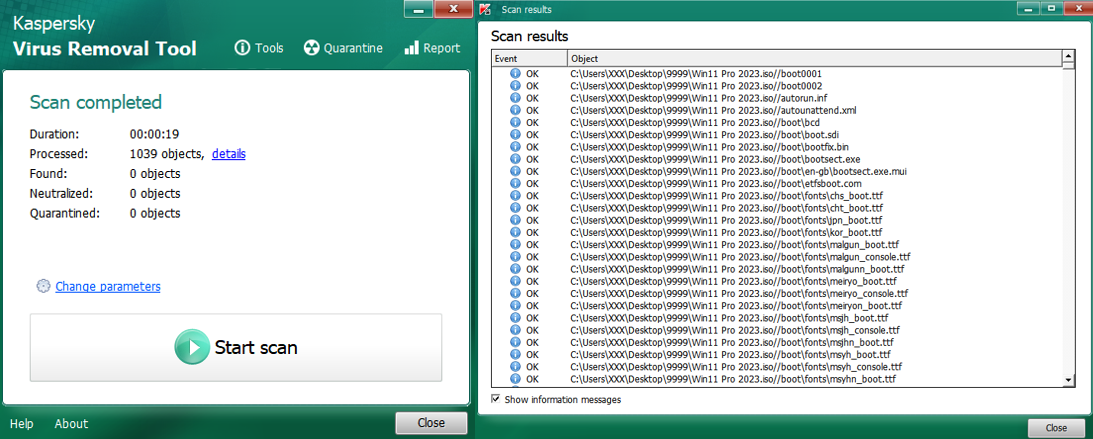Click the info icon on the malgun_console.ttf row
The width and height of the screenshot is (1093, 439).
tap(516, 256)
